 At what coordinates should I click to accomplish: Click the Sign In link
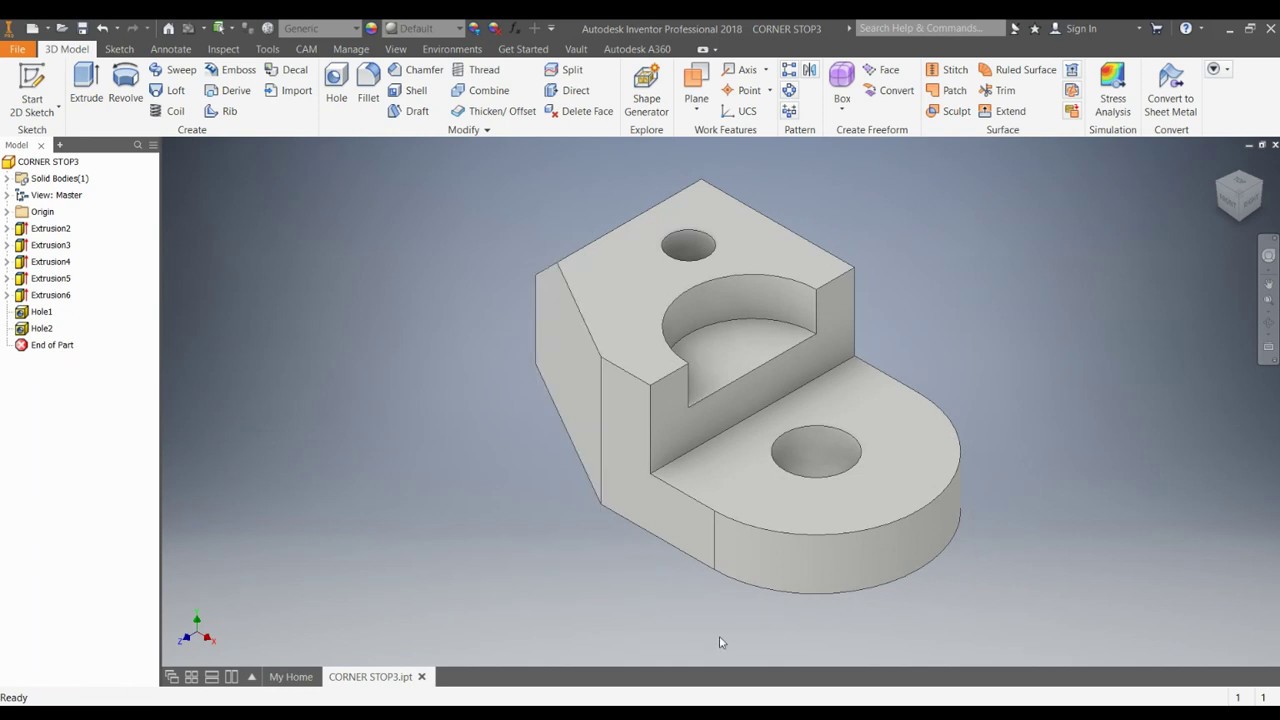[1081, 29]
